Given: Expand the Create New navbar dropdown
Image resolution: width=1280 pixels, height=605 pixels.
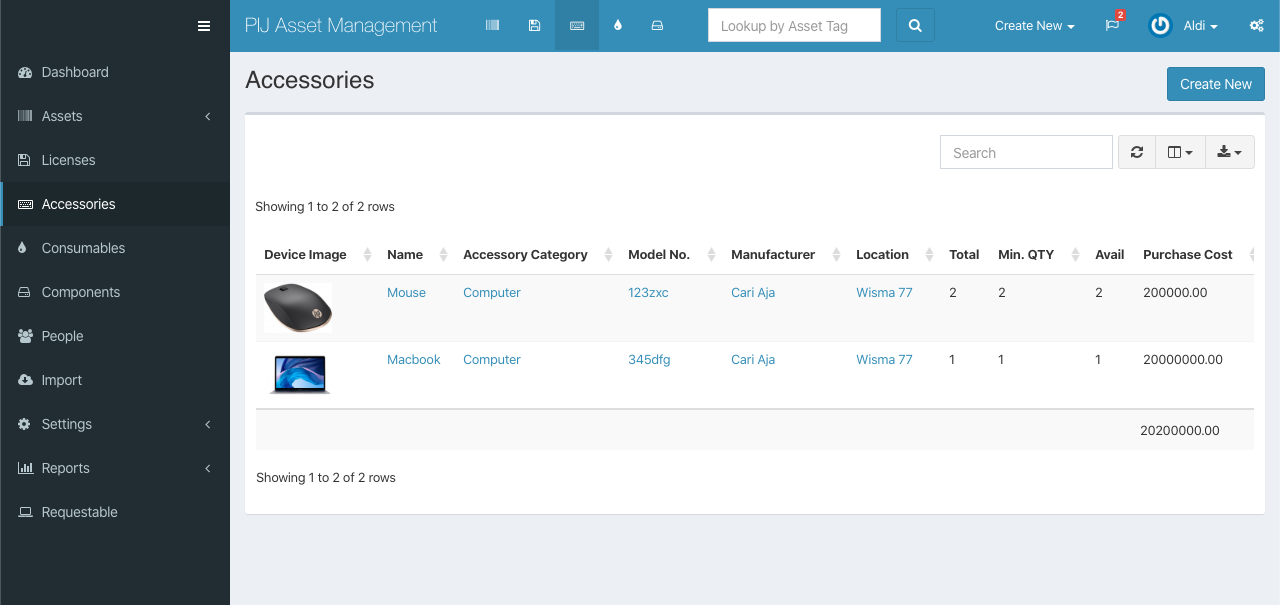Looking at the screenshot, I should (1034, 26).
